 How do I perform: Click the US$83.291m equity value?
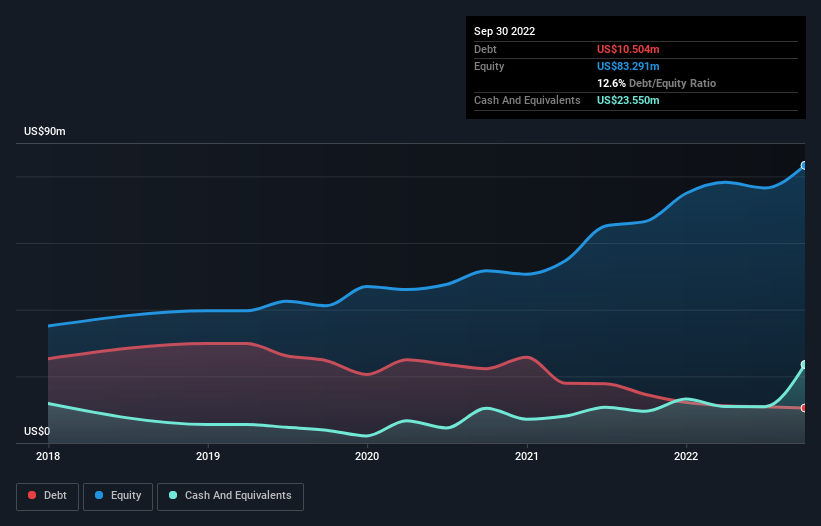[628, 66]
